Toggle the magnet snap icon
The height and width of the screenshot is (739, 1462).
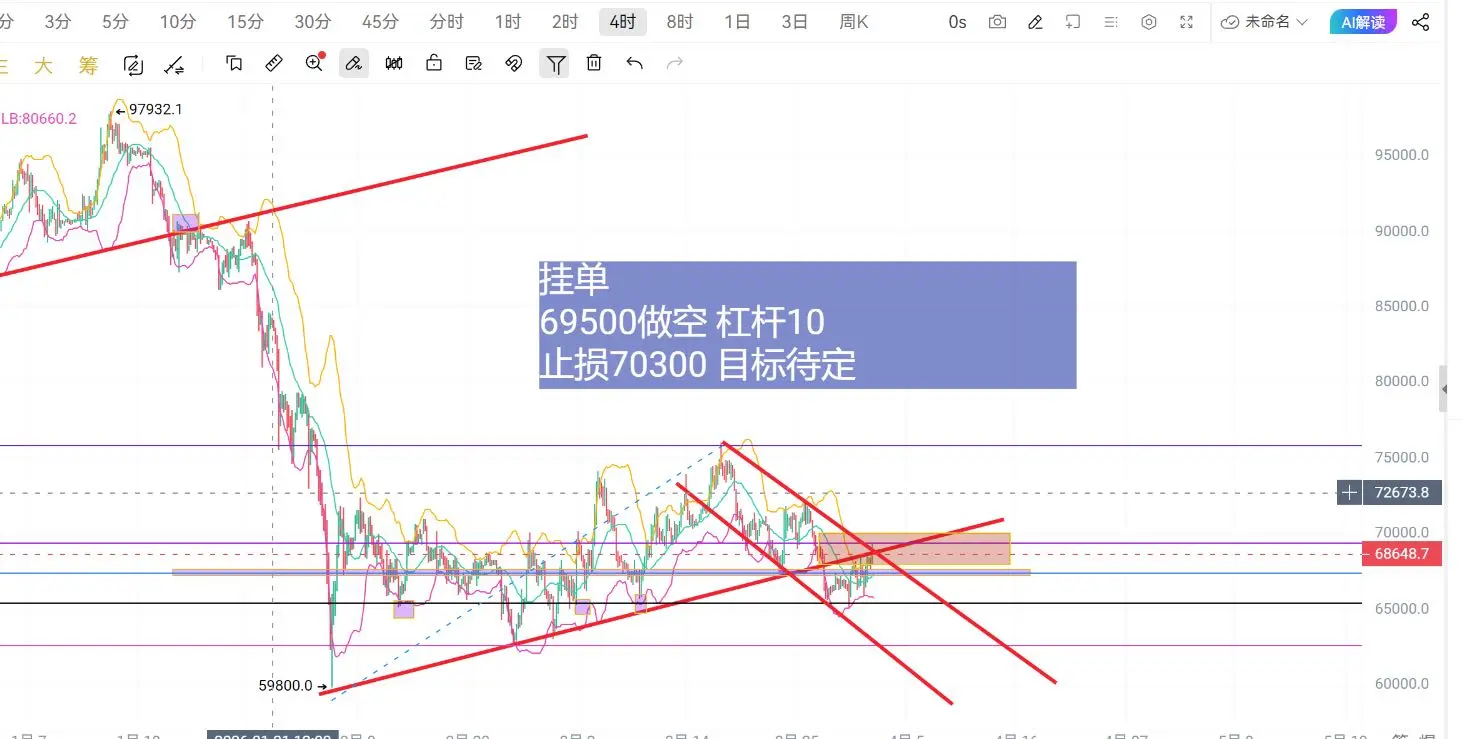[514, 64]
